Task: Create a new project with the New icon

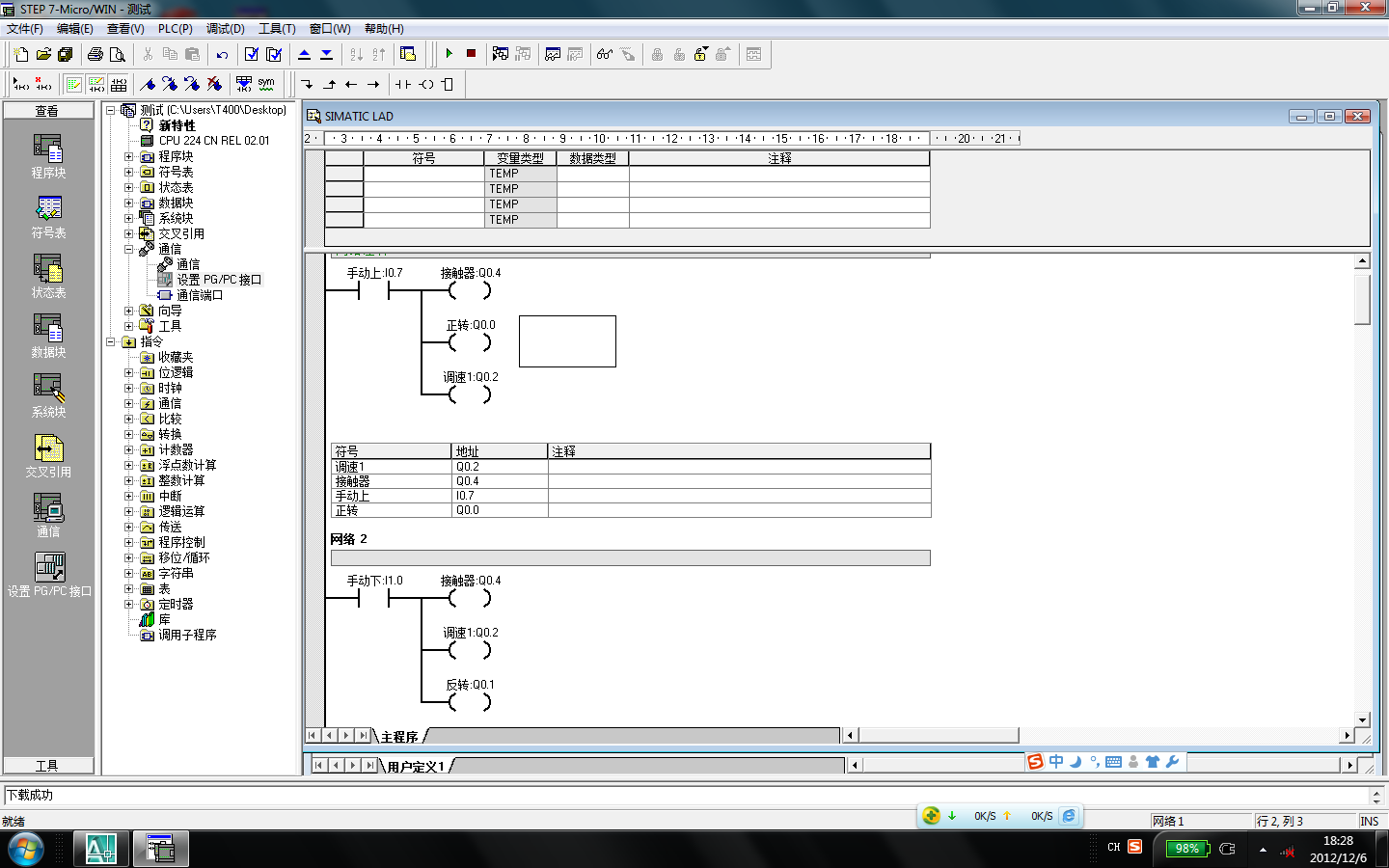Action: [21, 54]
